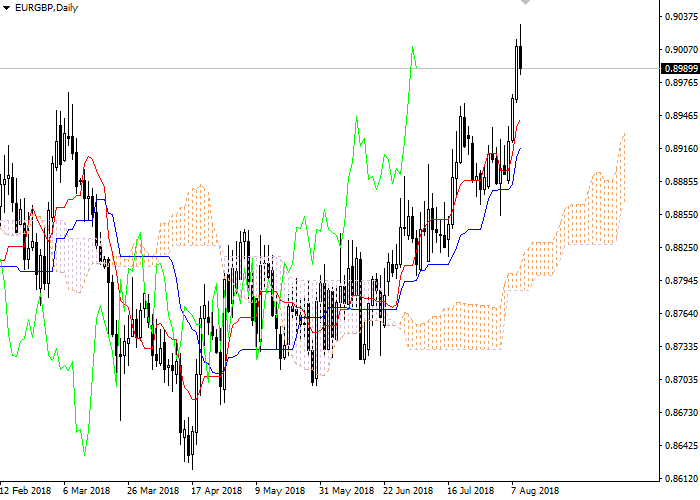Click the current price tag 0.89899

[680, 69]
